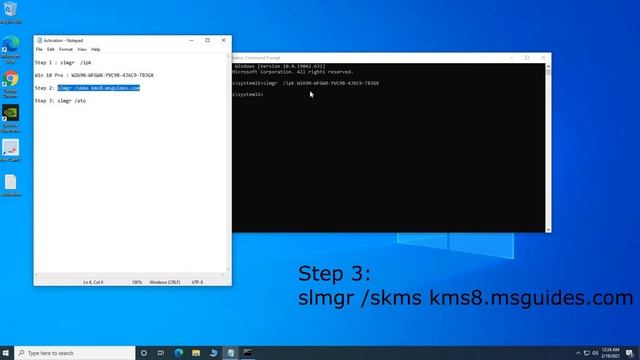Click the empty system32 prompt line
The width and height of the screenshot is (640, 360).
(x=248, y=95)
